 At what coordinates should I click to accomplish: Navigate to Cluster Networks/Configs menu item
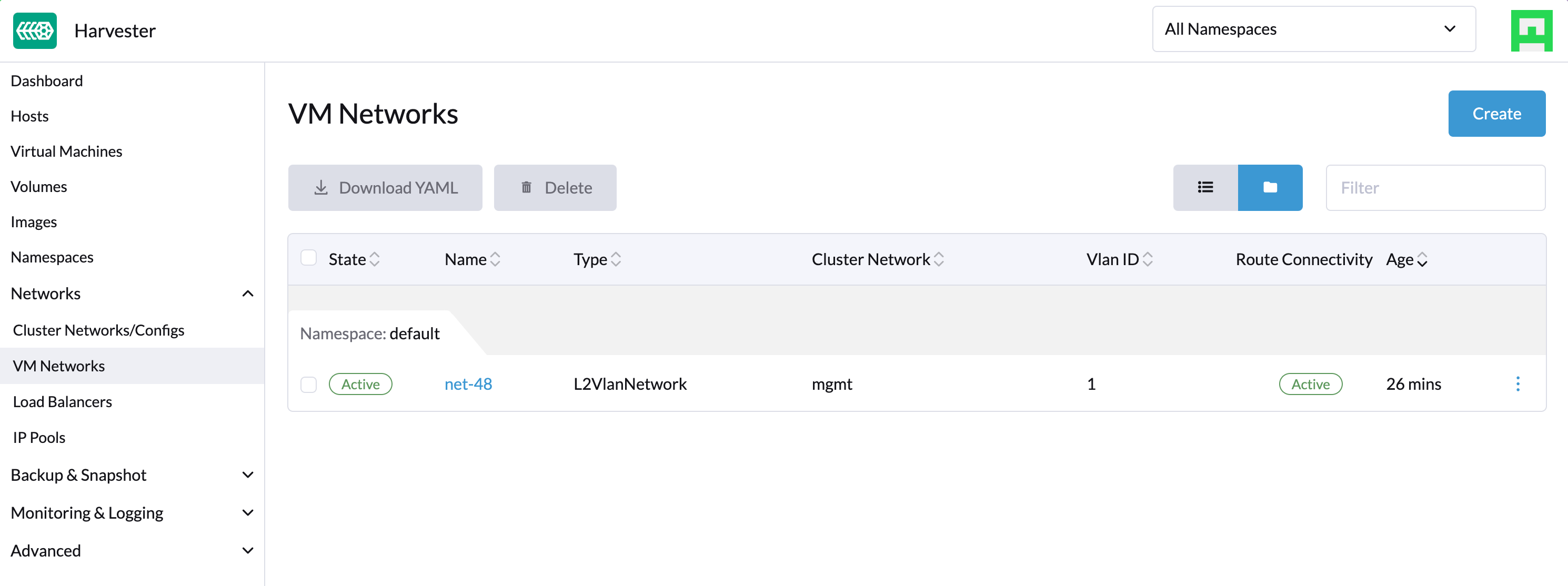point(99,330)
